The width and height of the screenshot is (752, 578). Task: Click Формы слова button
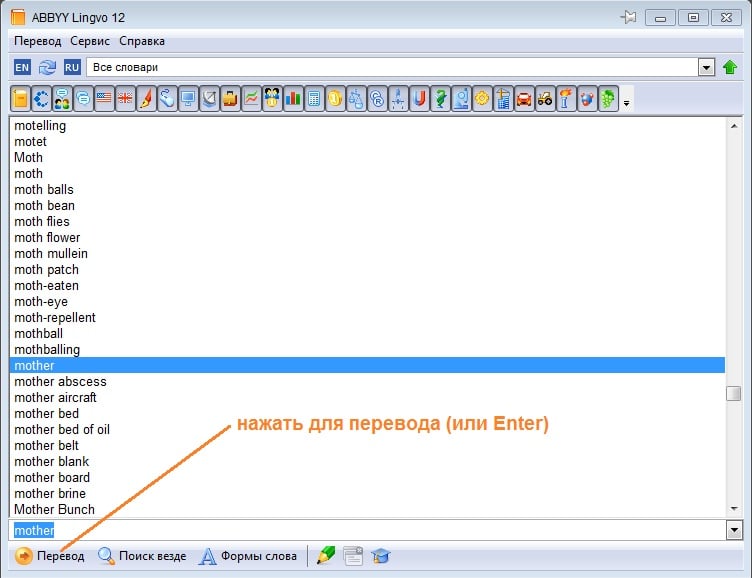248,556
